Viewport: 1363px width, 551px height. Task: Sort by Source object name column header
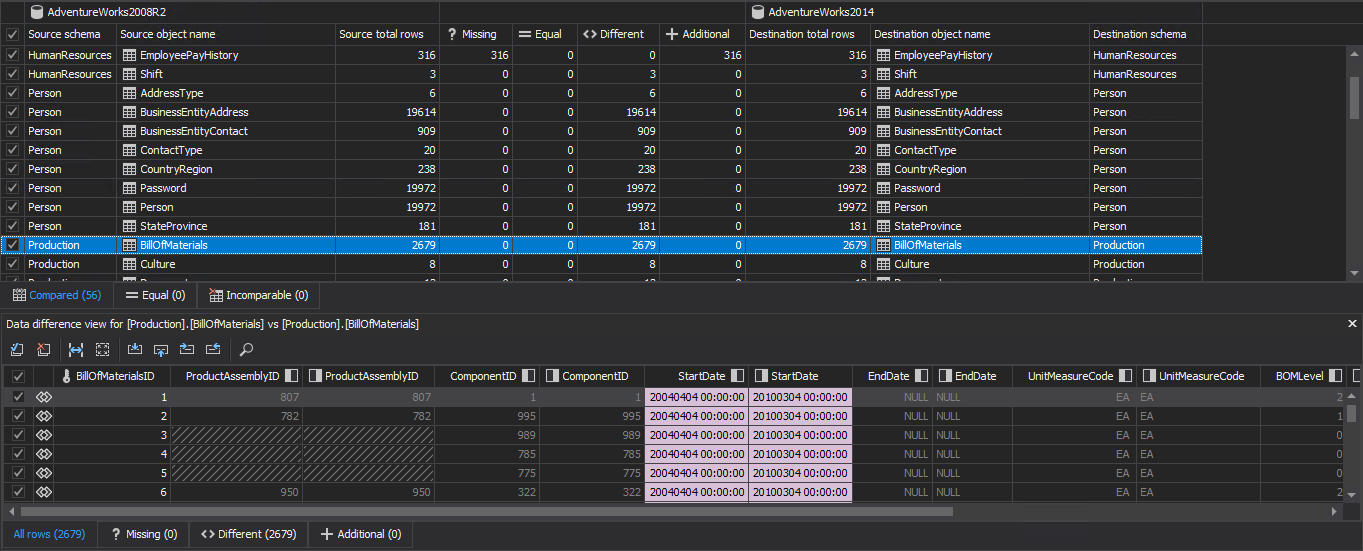click(x=226, y=34)
